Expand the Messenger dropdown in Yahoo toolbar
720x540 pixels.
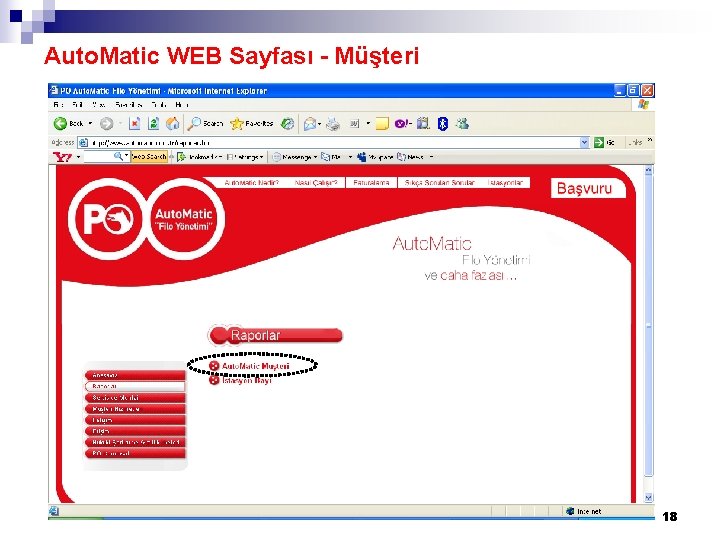click(x=315, y=157)
